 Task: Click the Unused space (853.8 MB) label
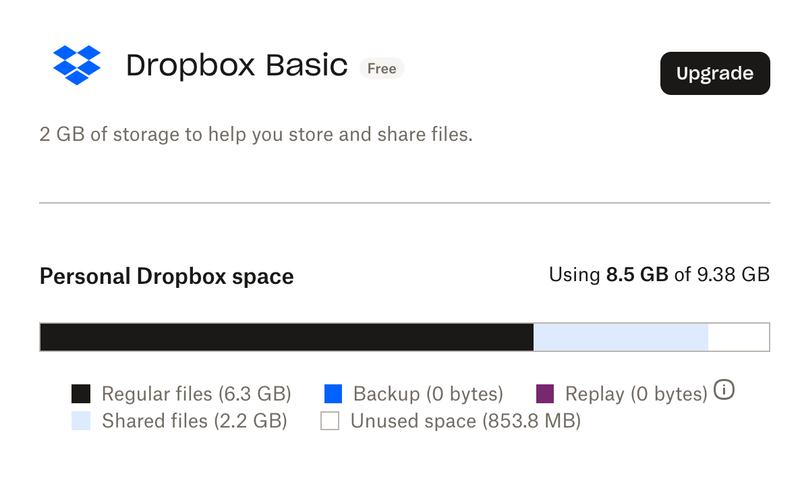click(x=465, y=421)
